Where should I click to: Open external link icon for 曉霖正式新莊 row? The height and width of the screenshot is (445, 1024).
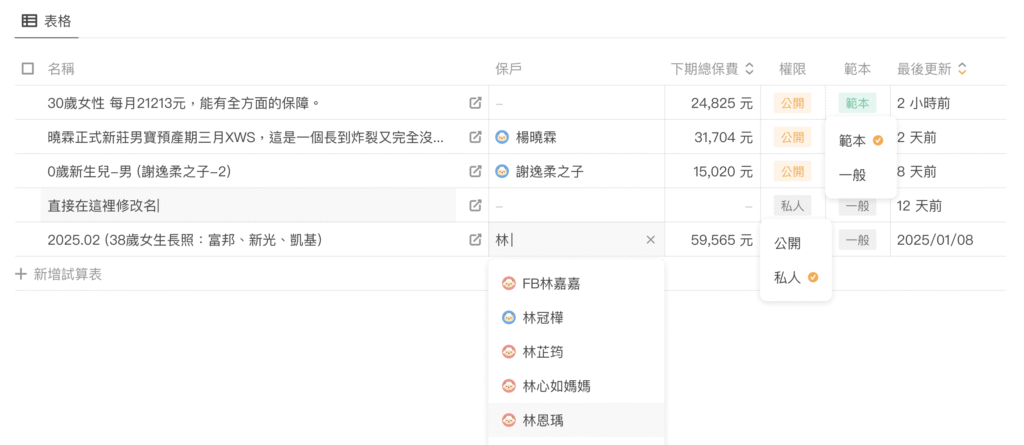tap(475, 137)
